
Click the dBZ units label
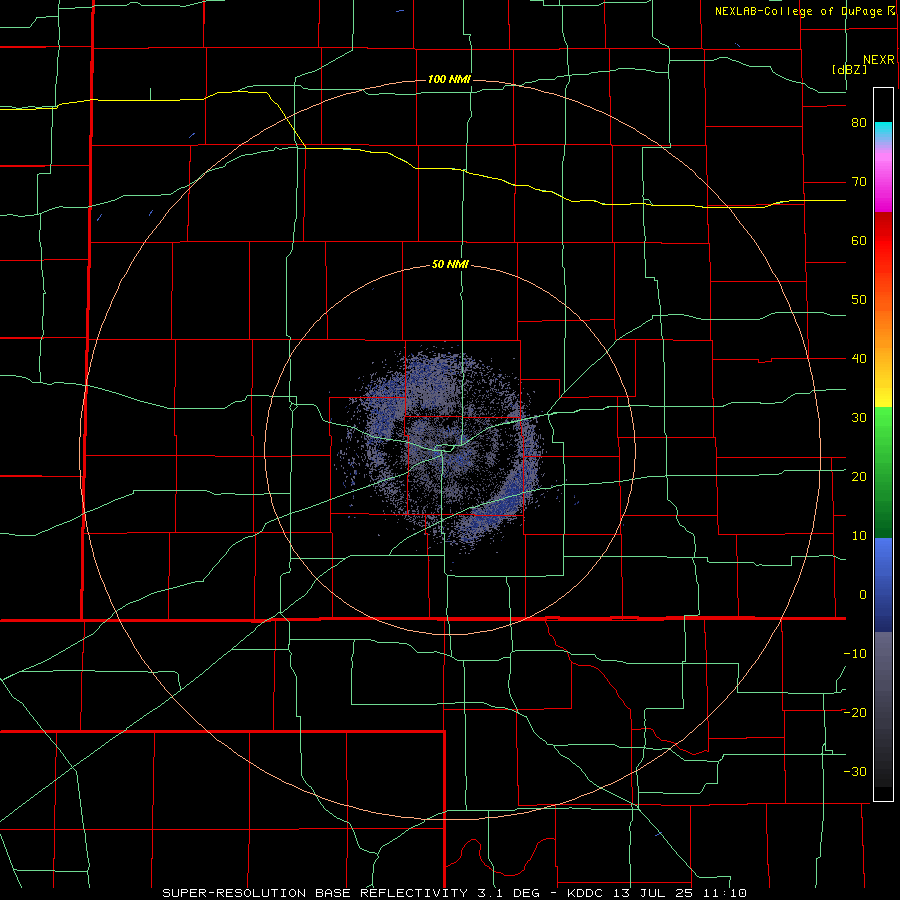point(849,70)
